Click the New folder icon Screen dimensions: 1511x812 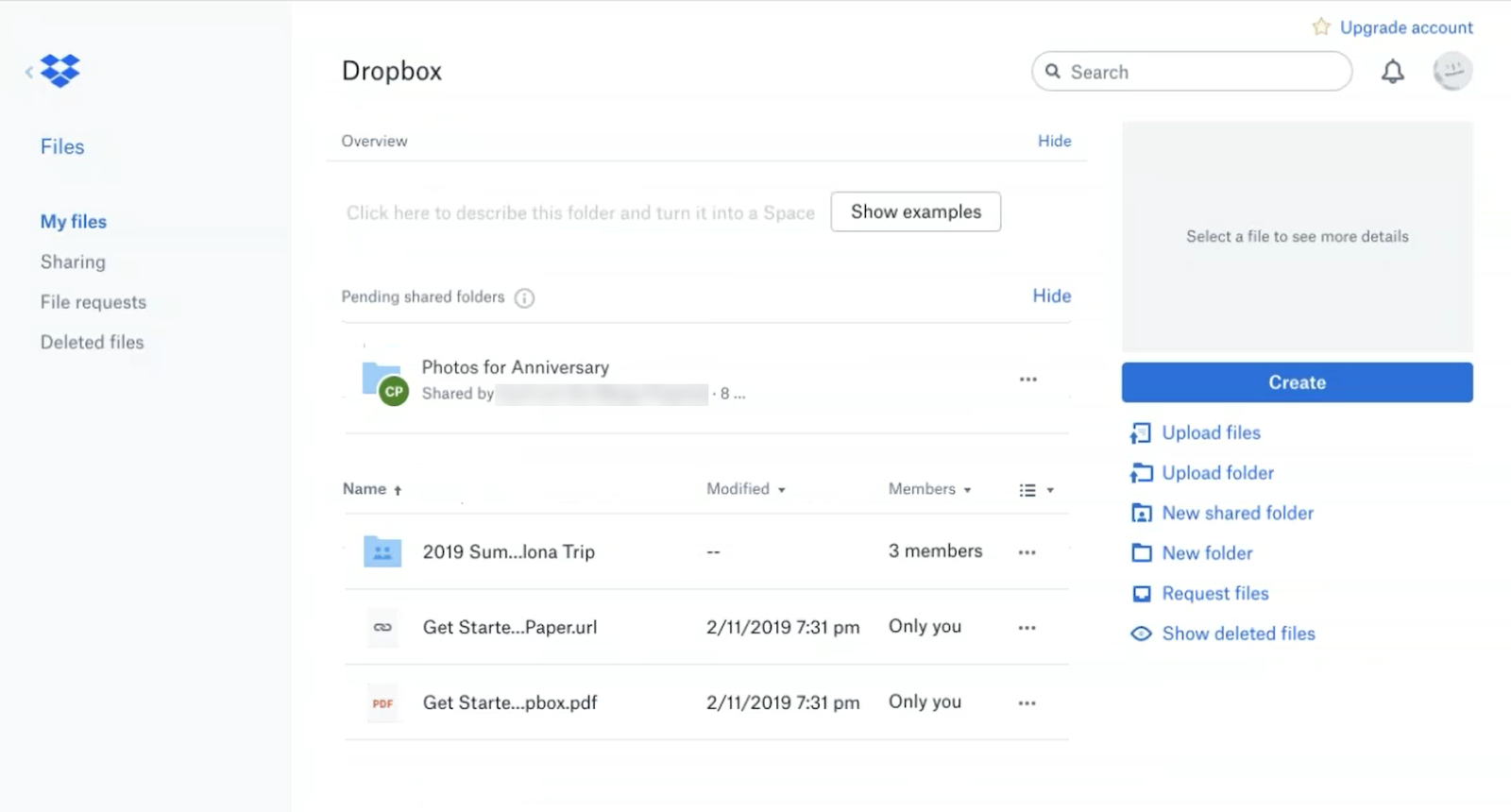click(1142, 553)
